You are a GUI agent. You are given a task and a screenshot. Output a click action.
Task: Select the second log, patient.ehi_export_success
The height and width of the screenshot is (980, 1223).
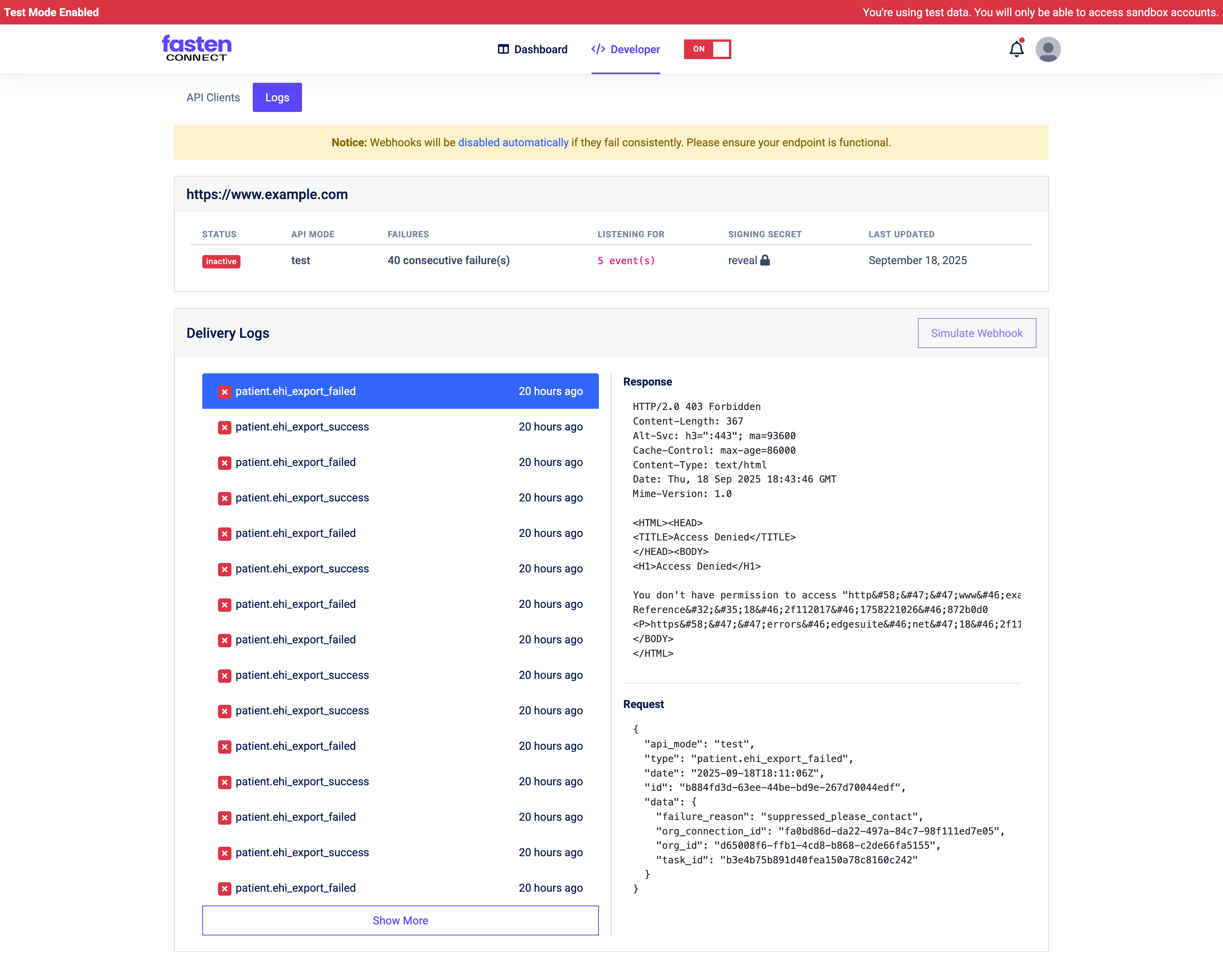click(302, 427)
